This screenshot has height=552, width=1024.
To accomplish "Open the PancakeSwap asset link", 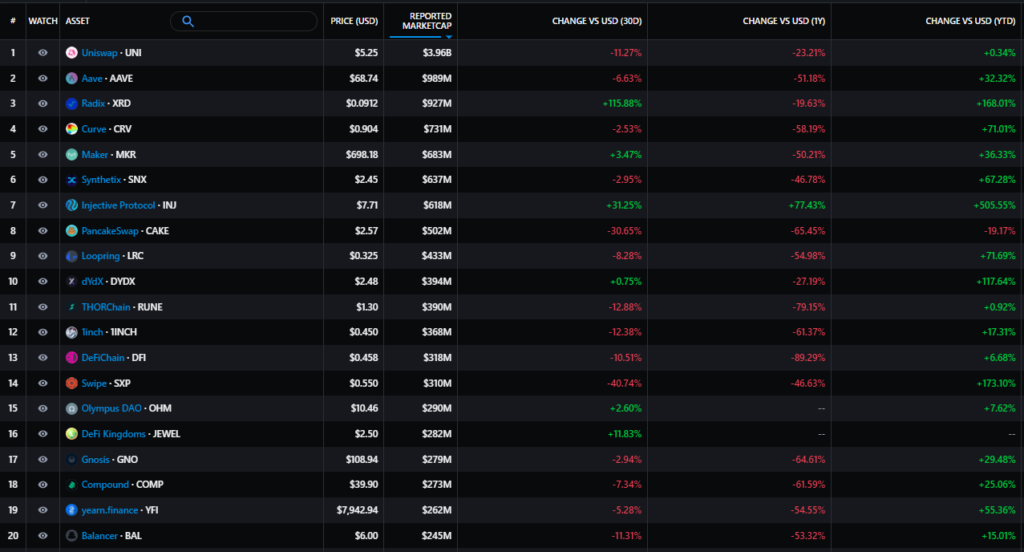I will (110, 231).
